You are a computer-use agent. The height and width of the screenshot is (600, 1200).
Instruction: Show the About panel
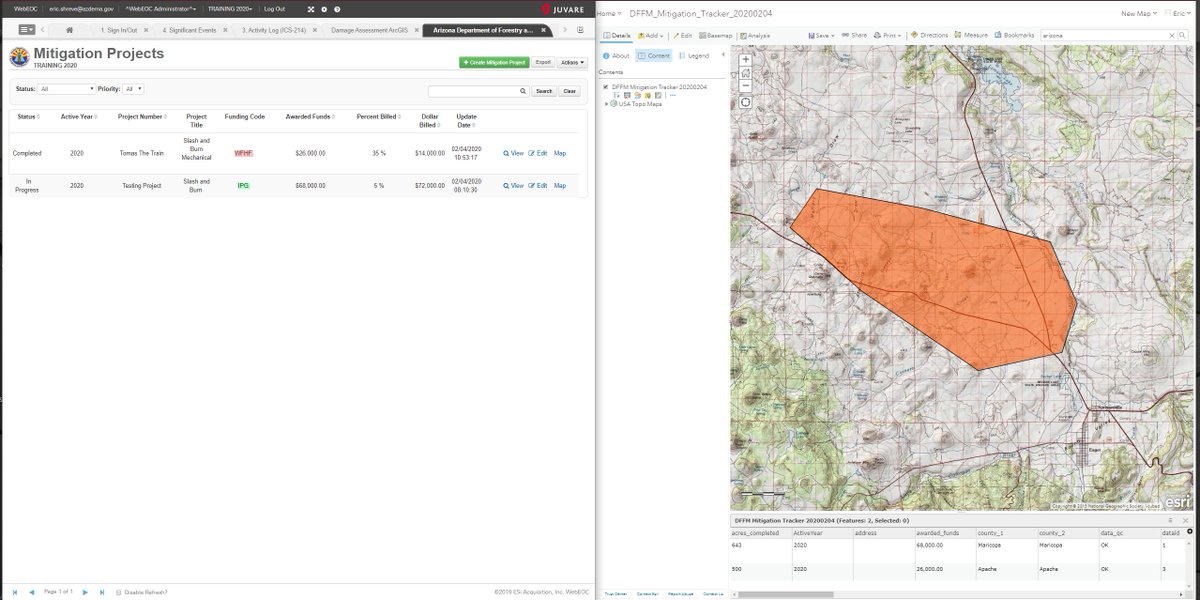point(616,56)
